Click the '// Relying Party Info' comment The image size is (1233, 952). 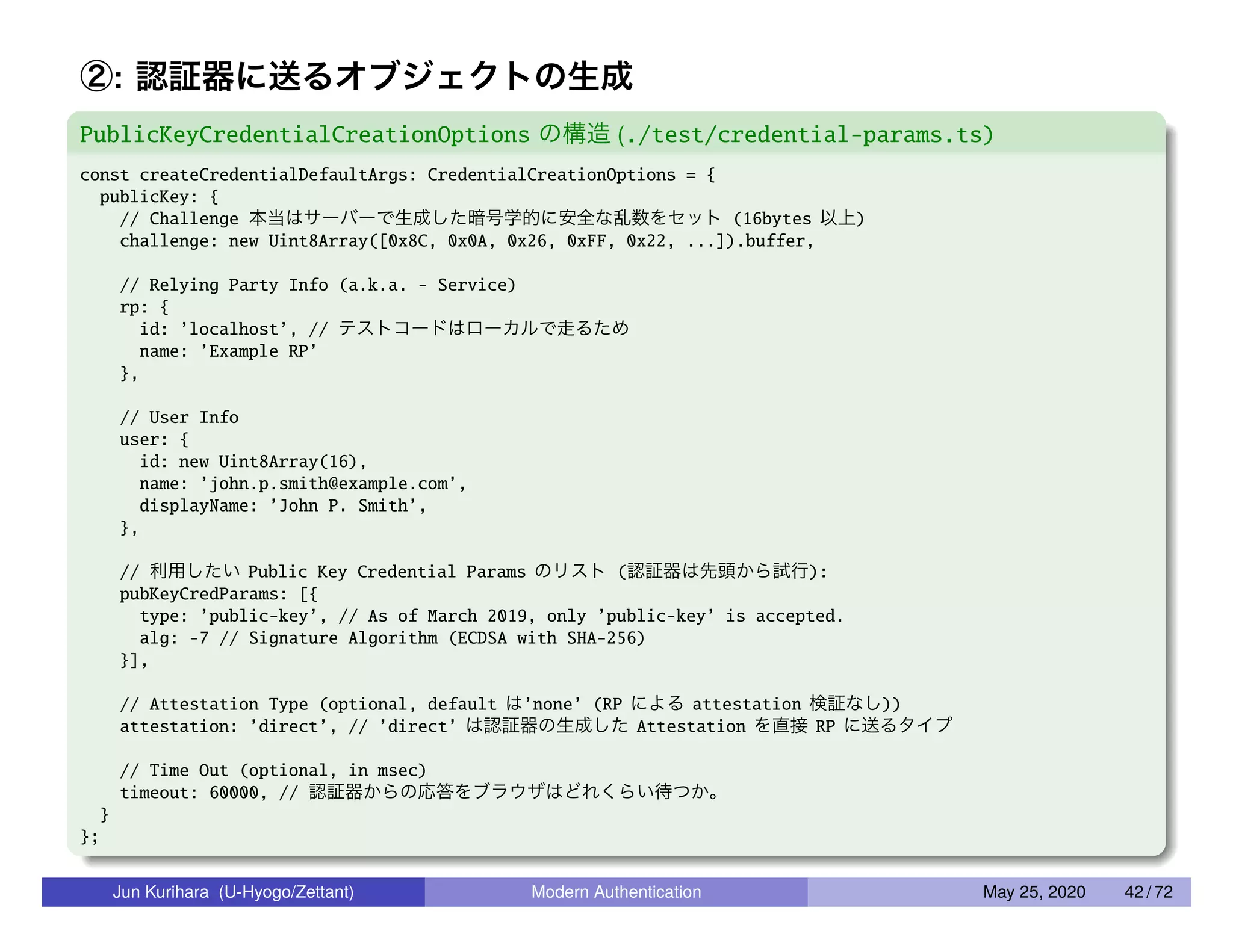318,285
